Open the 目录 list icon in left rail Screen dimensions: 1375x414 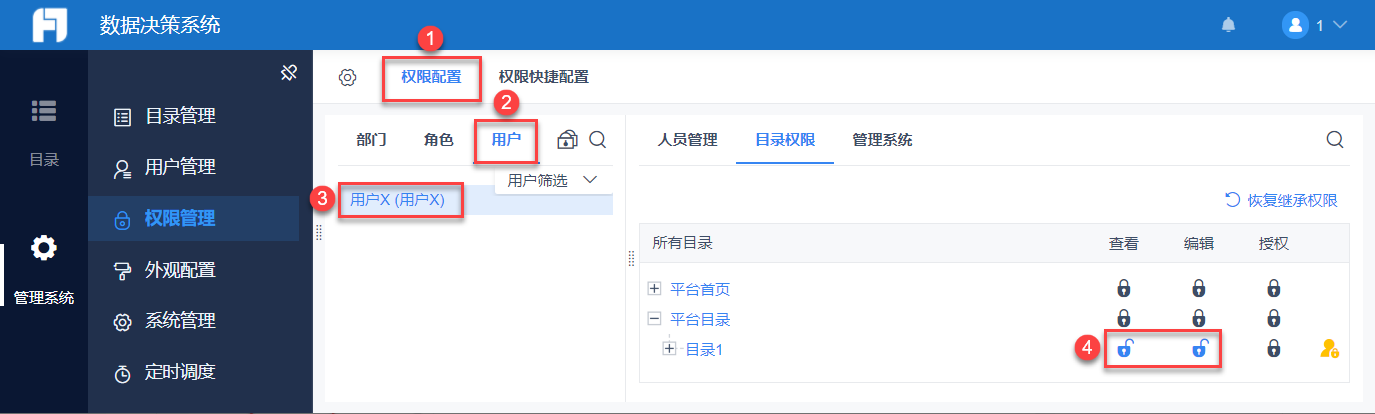coord(43,112)
